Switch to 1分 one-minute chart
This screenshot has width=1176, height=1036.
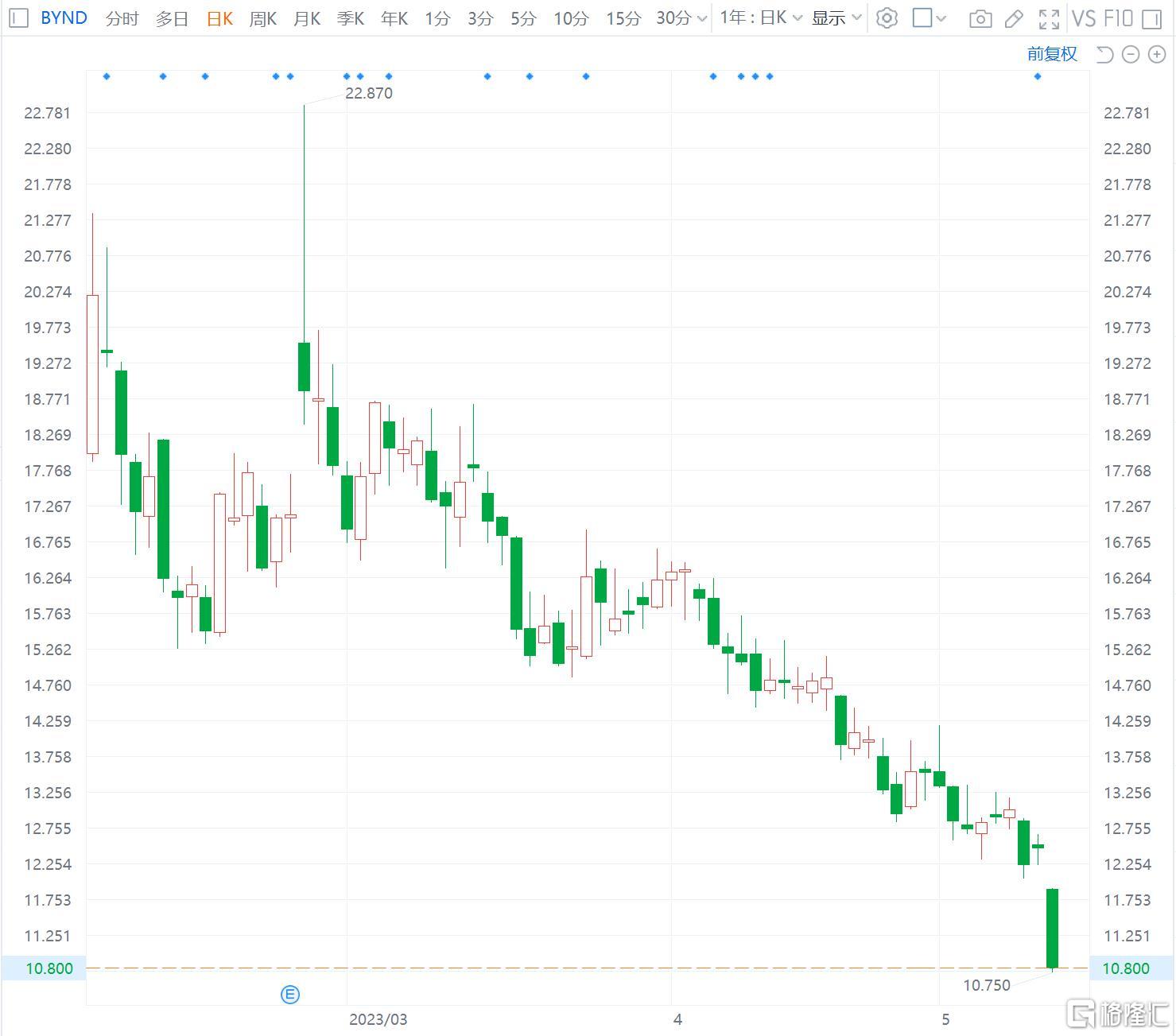(x=437, y=17)
